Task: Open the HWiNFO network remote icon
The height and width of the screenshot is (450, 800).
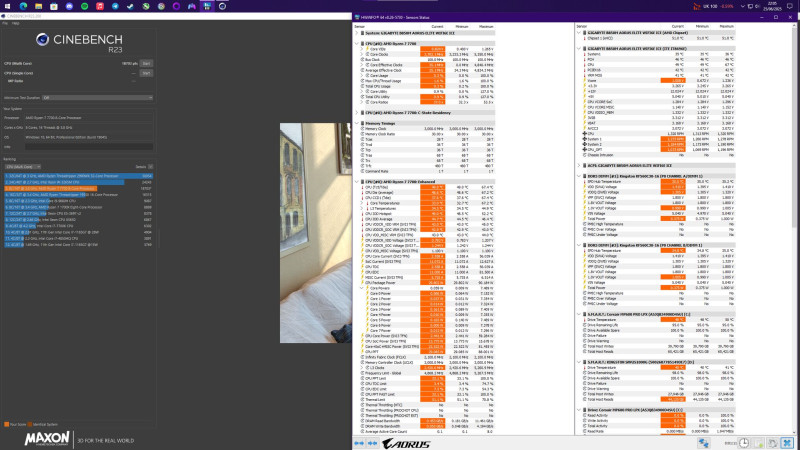Action: coord(704,443)
